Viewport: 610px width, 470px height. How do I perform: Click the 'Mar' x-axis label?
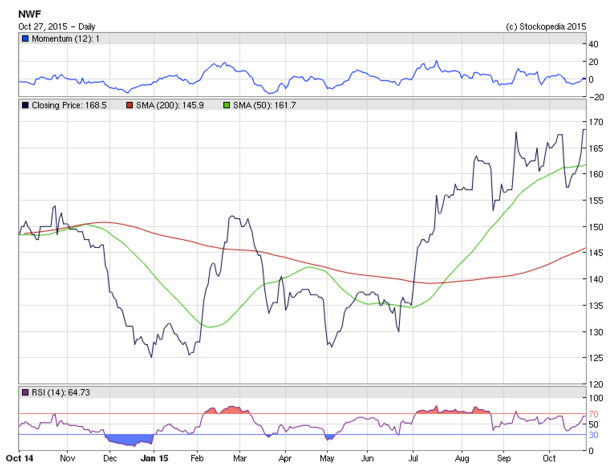coord(240,458)
